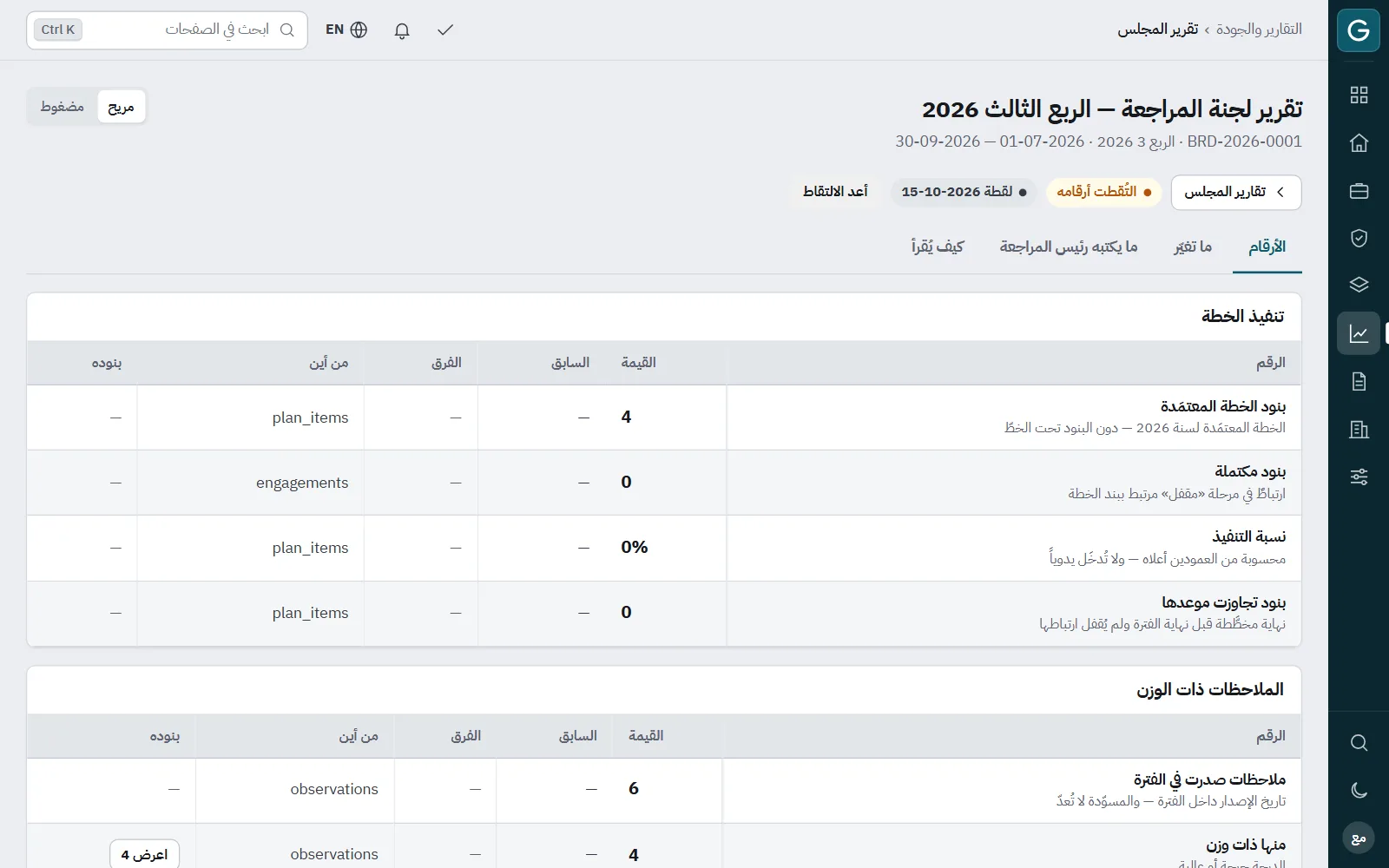
Task: Click the ملاحظات صدرت في الفترة row title
Action: [1209, 779]
